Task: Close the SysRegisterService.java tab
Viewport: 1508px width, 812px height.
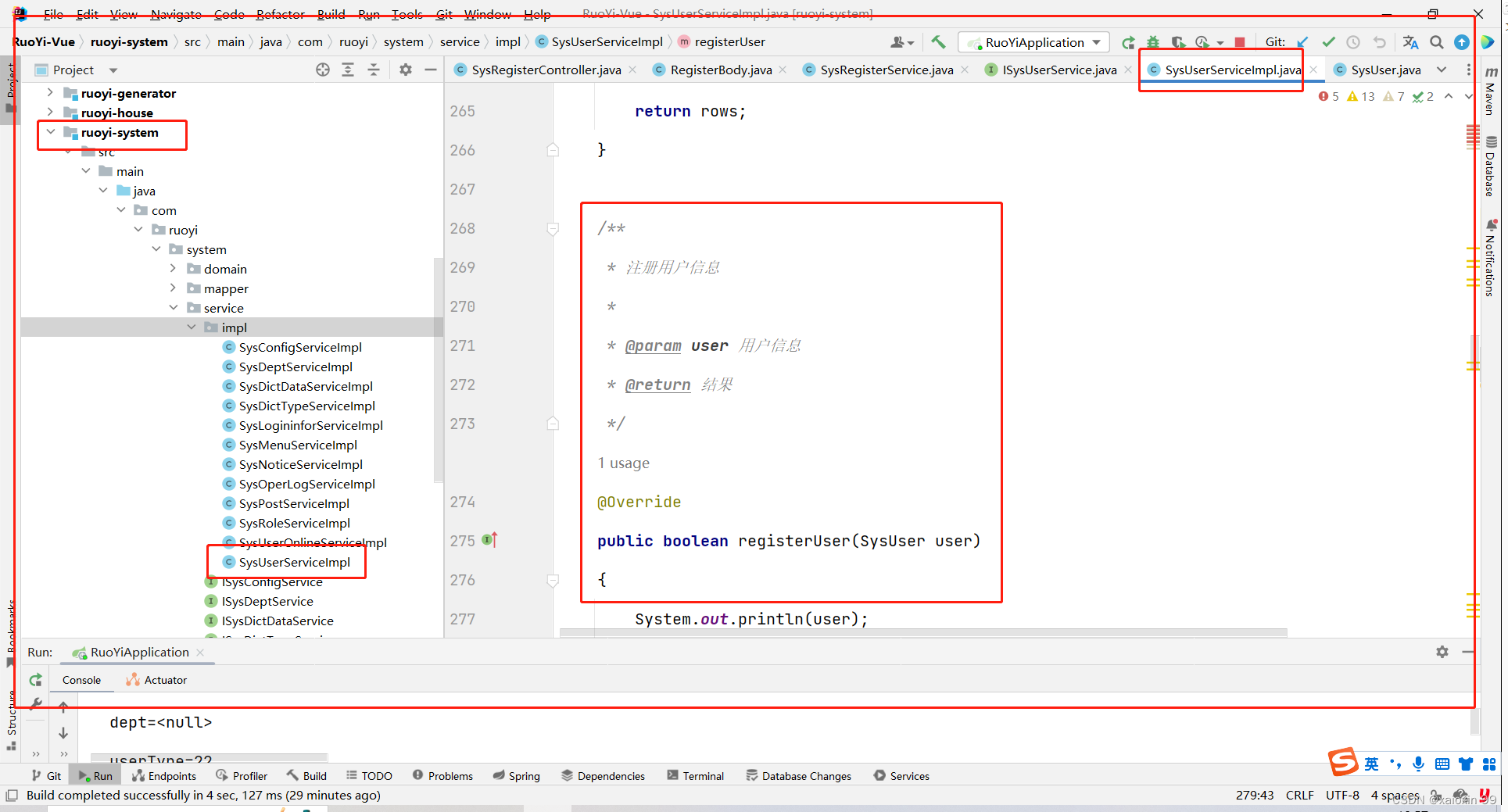Action: click(965, 70)
